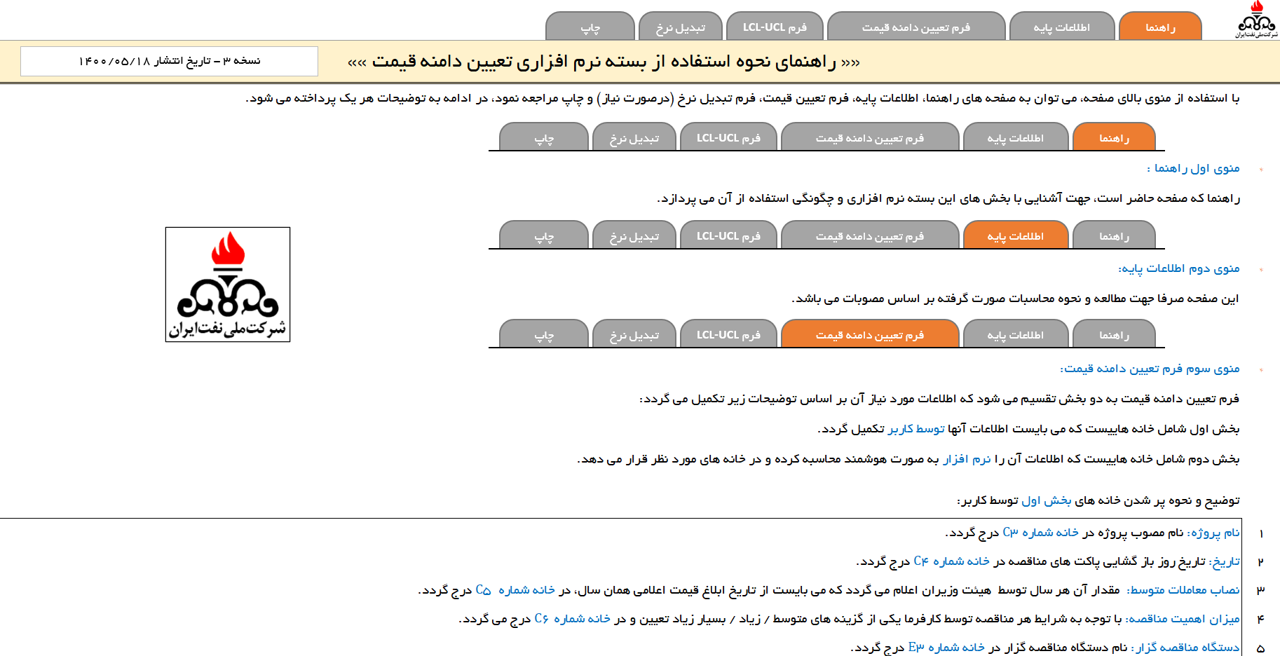Click the blue خانه شماره E3 reference

point(947,648)
